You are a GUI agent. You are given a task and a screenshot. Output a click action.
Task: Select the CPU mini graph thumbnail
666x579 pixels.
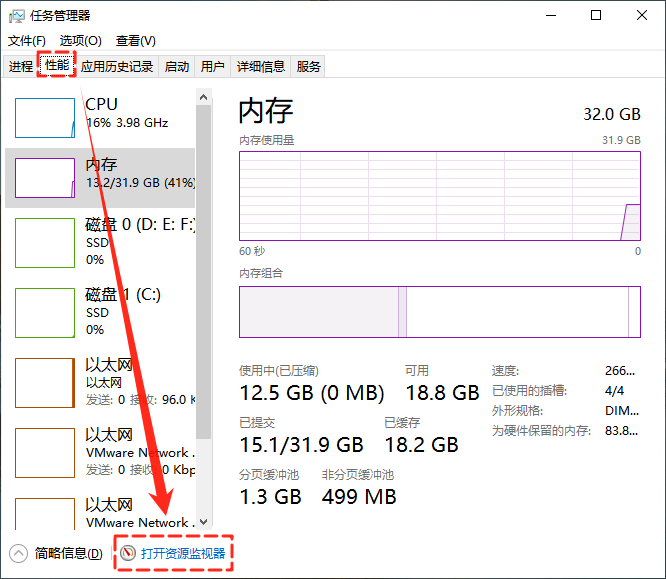[45, 117]
